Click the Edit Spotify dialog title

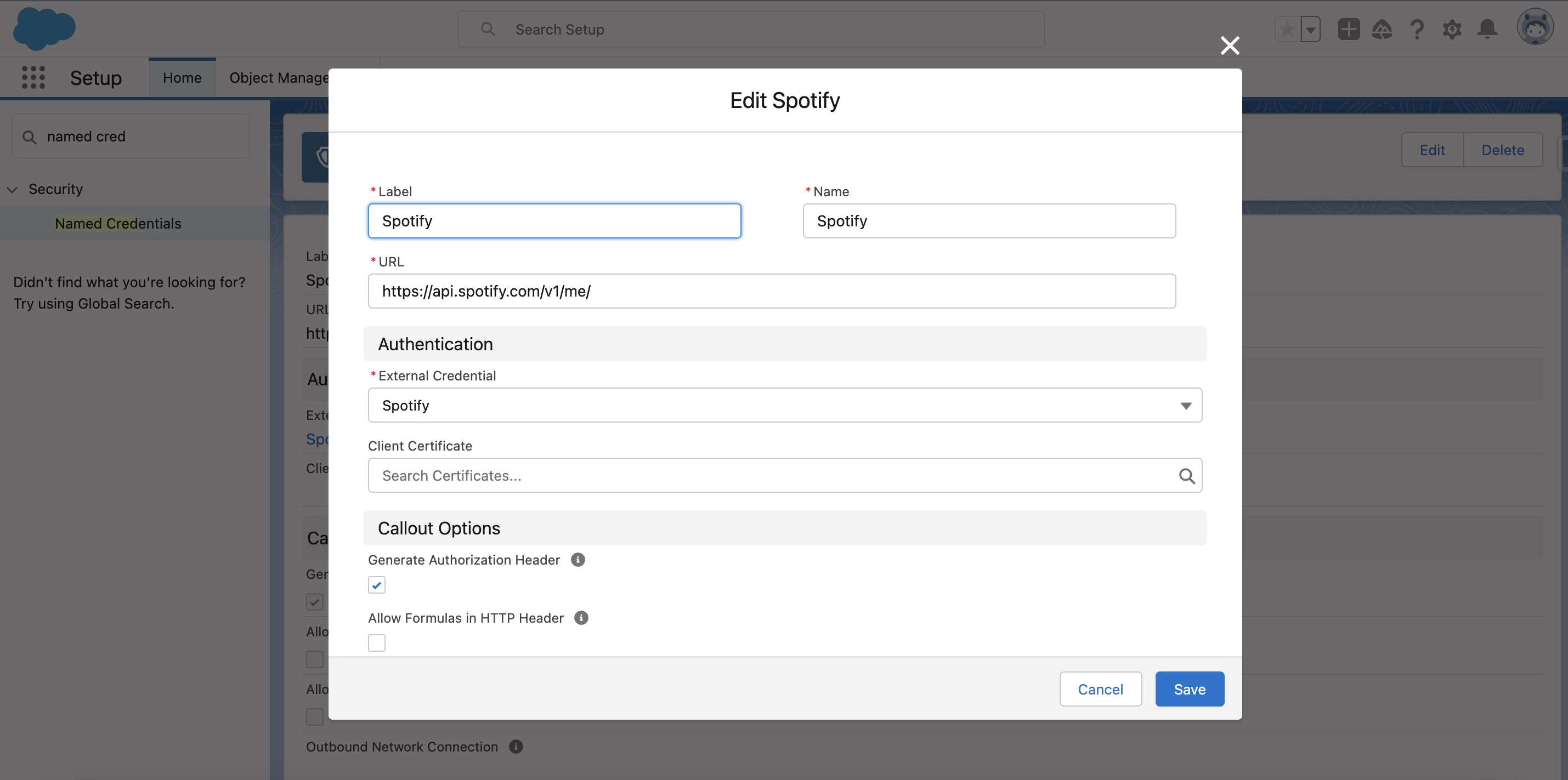(x=785, y=100)
